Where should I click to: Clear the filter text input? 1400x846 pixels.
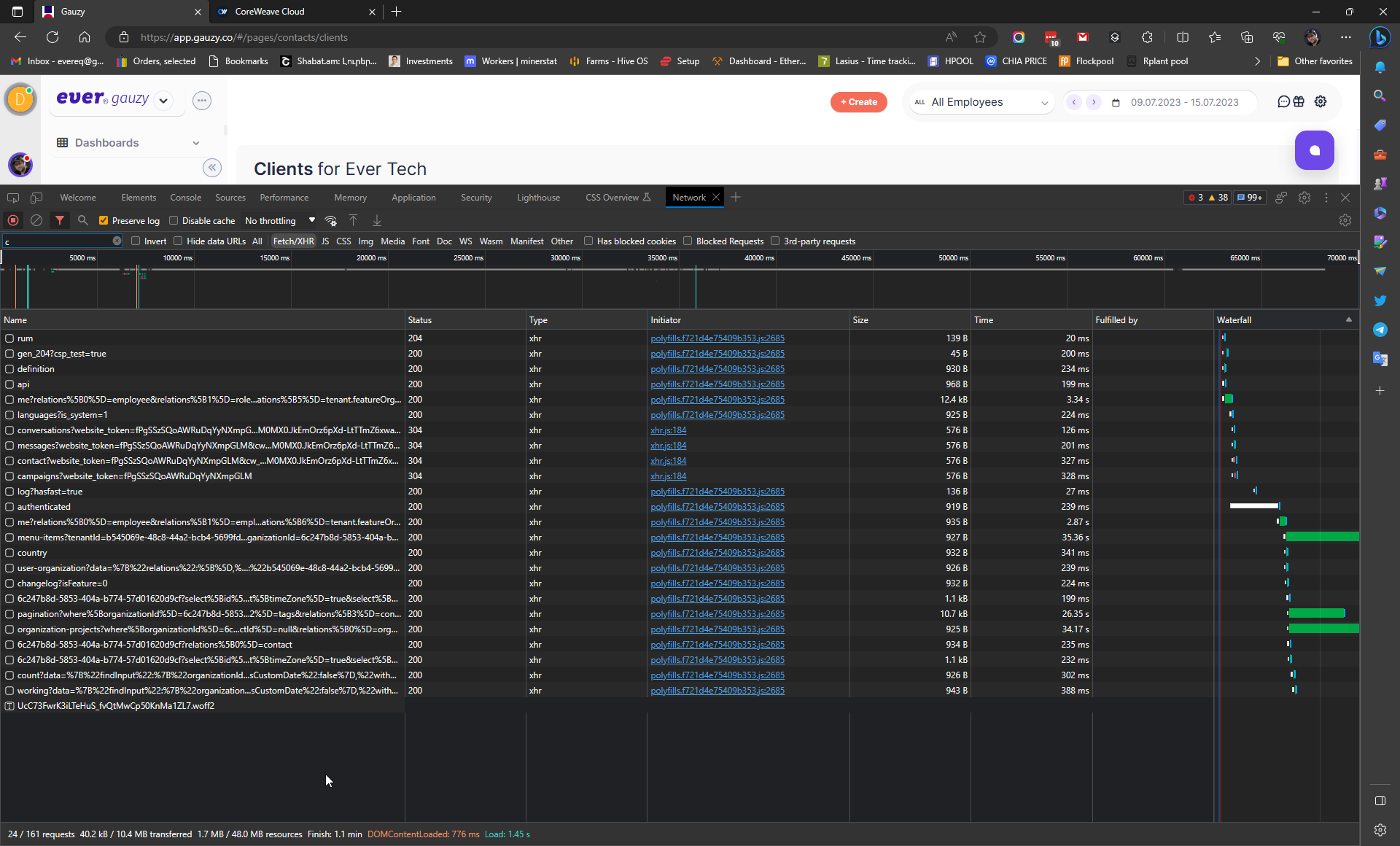tap(117, 240)
